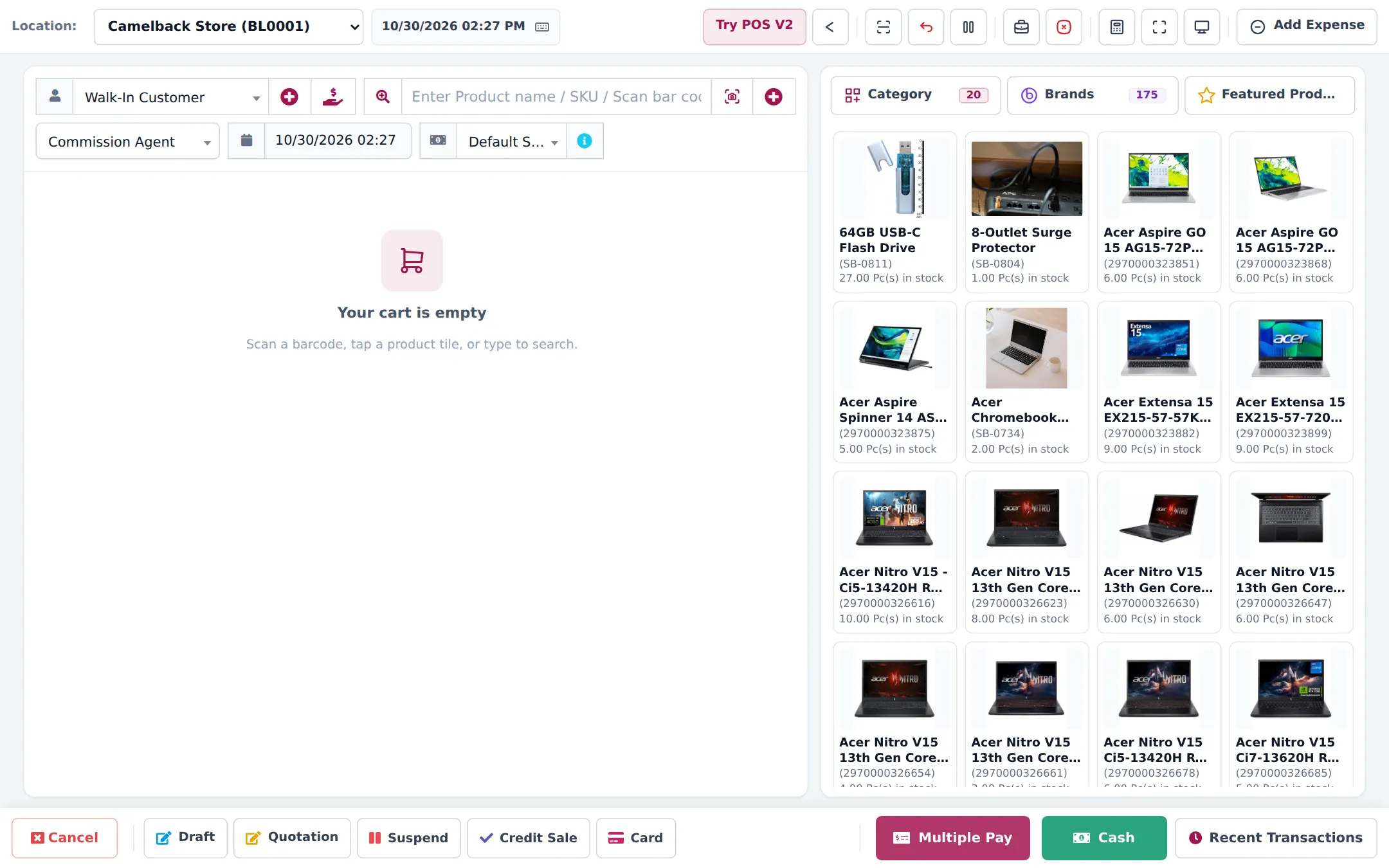
Task: Open the Category filter tab
Action: [915, 95]
